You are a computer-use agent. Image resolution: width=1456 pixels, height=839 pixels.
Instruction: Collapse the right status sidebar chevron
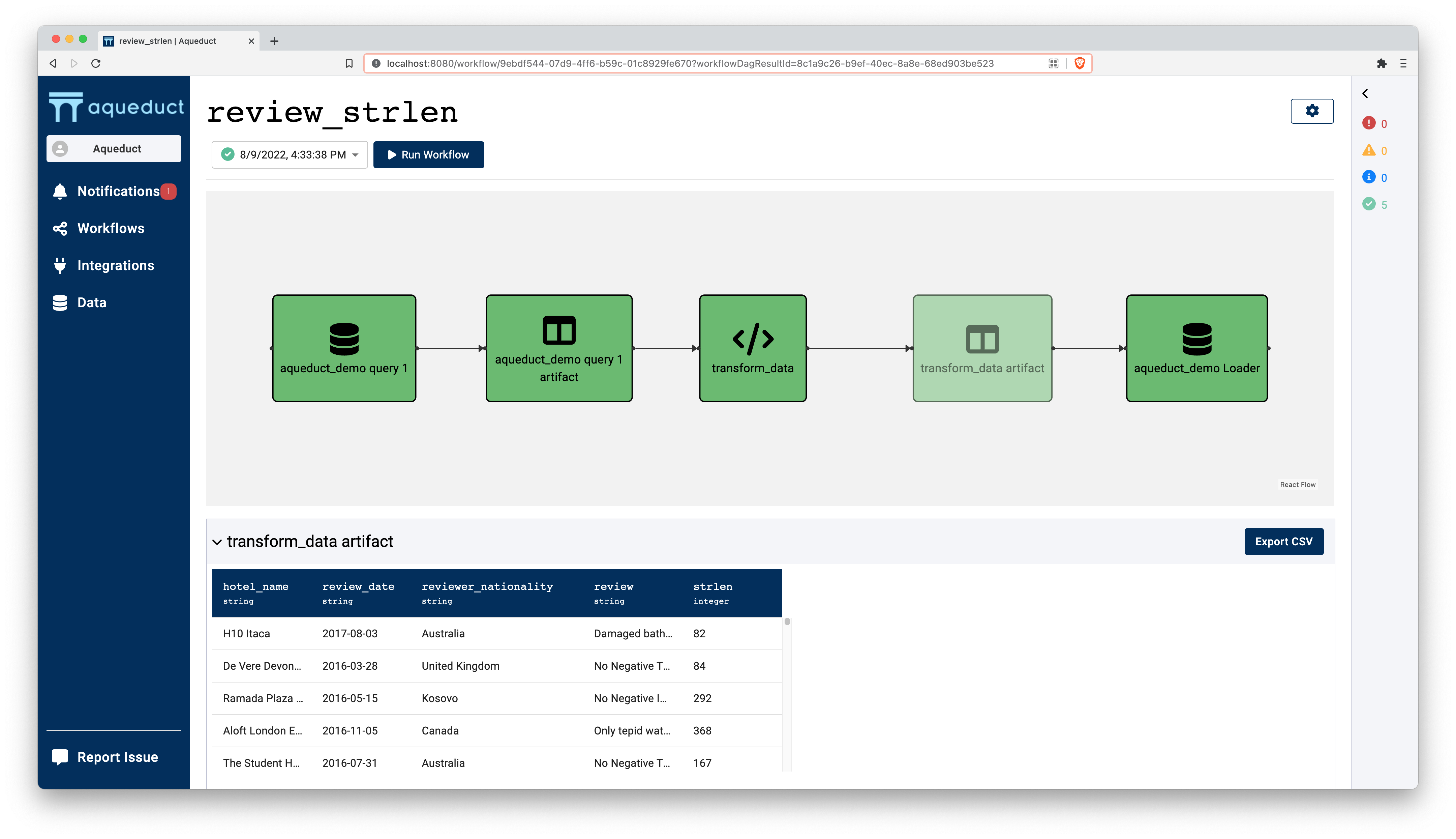1364,93
